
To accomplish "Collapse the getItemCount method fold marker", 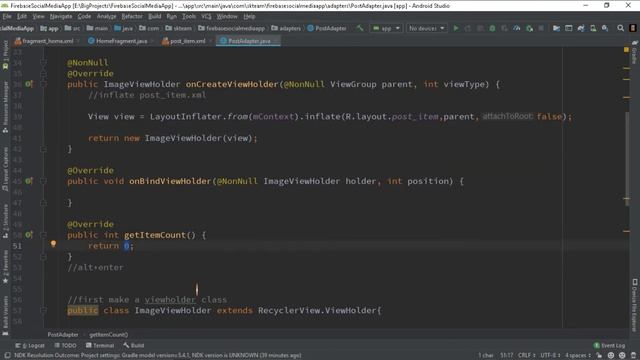I will 43,235.
